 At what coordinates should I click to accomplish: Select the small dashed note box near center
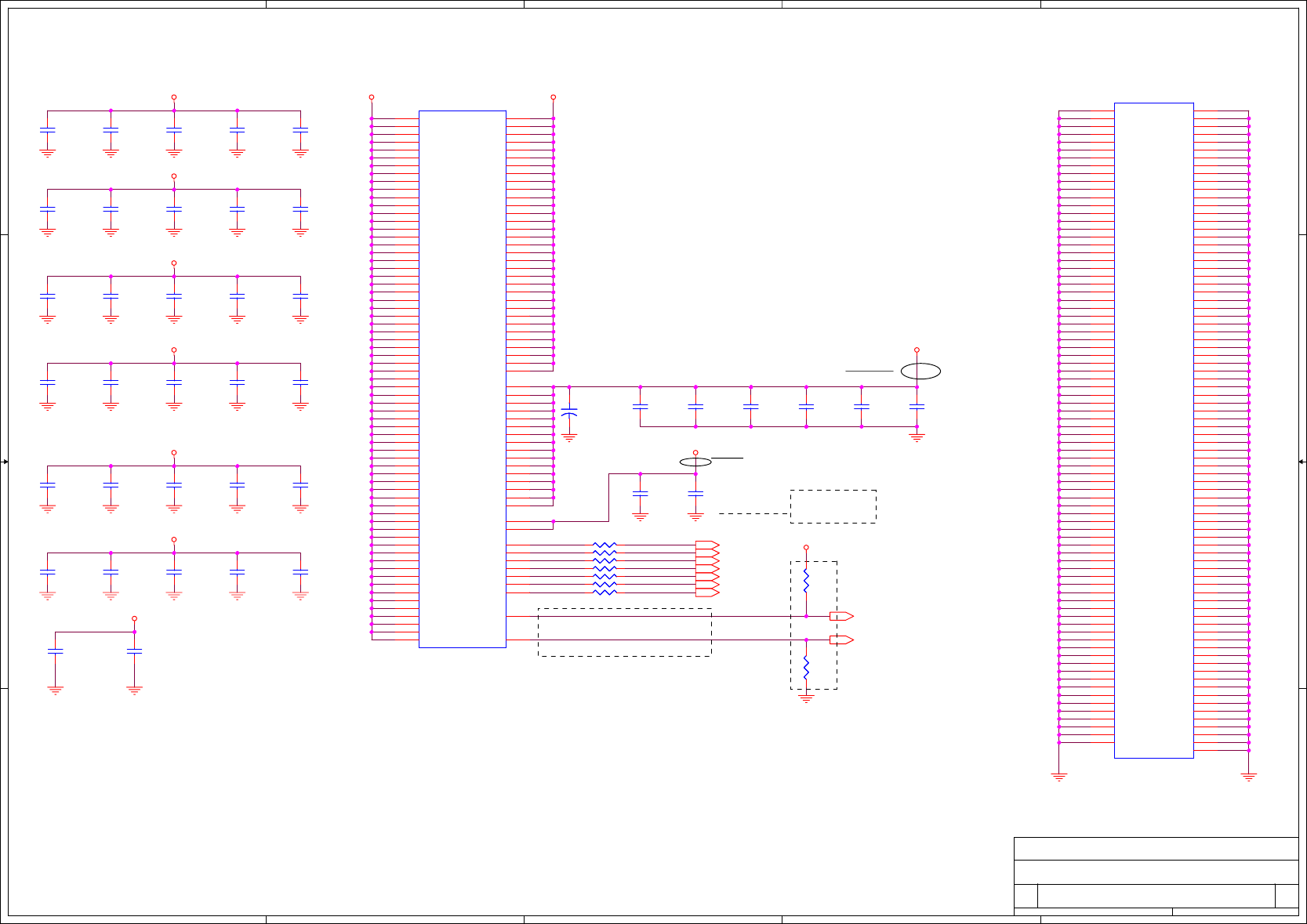pos(833,506)
